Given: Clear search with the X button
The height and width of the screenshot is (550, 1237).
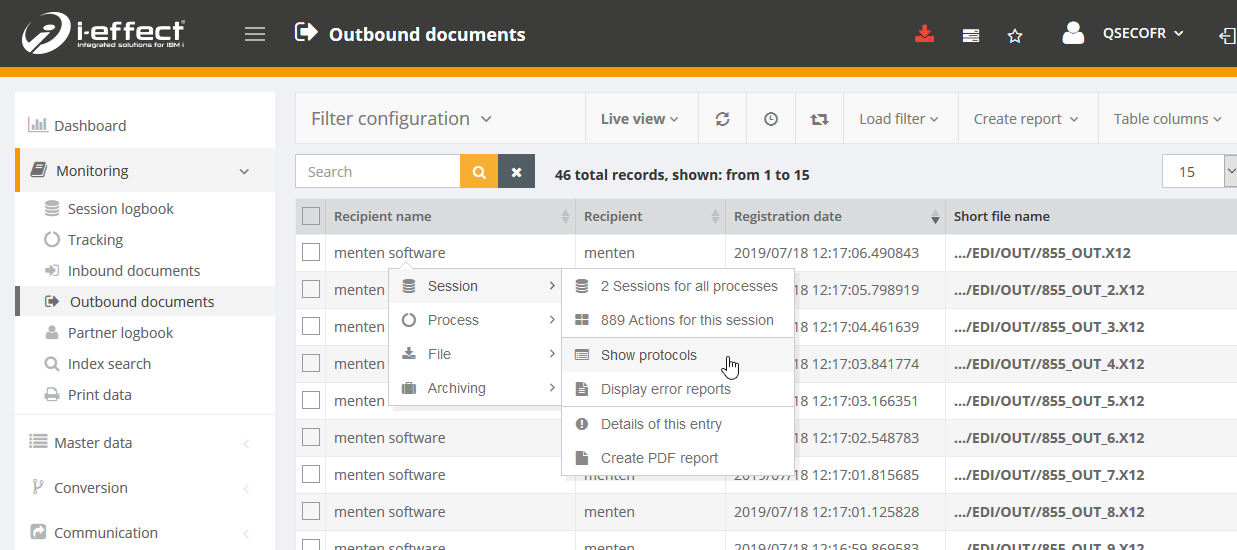Looking at the screenshot, I should (516, 172).
